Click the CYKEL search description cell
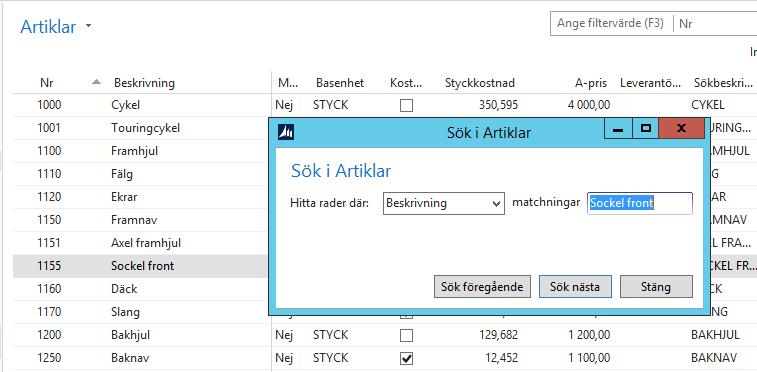The width and height of the screenshot is (757, 372). pyautogui.click(x=708, y=105)
